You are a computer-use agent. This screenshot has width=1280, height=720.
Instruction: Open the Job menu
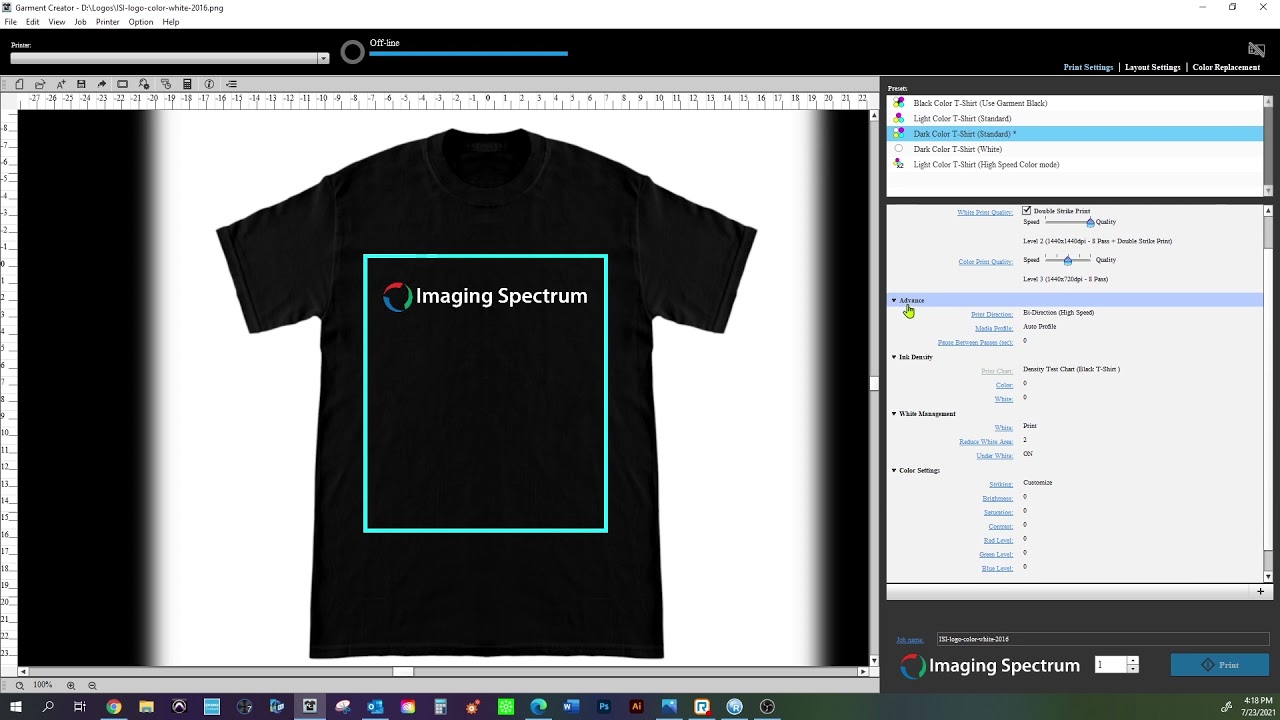point(80,22)
